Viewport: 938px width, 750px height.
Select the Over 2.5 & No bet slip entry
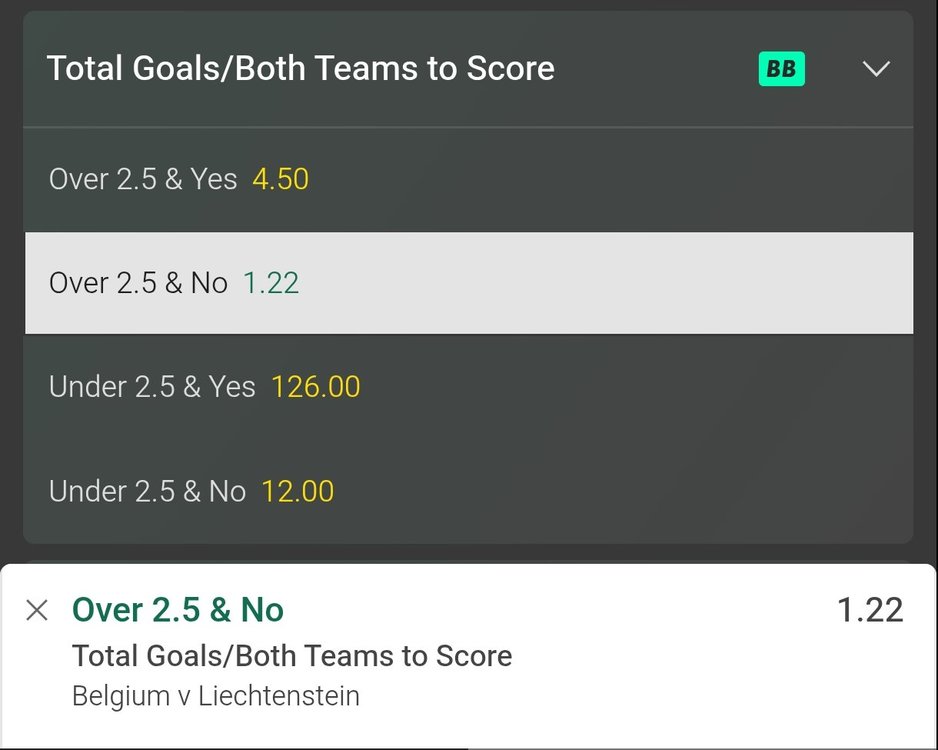(x=177, y=609)
